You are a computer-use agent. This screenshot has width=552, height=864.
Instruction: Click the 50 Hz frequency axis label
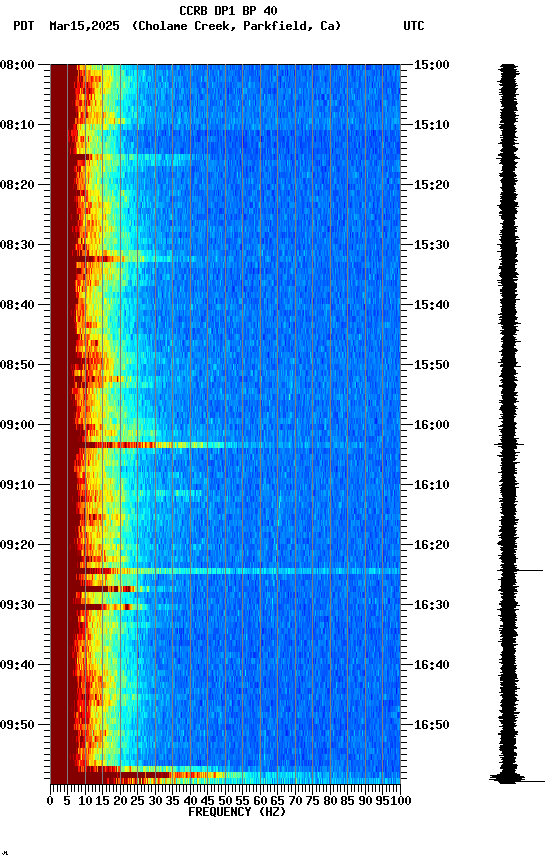[x=225, y=802]
